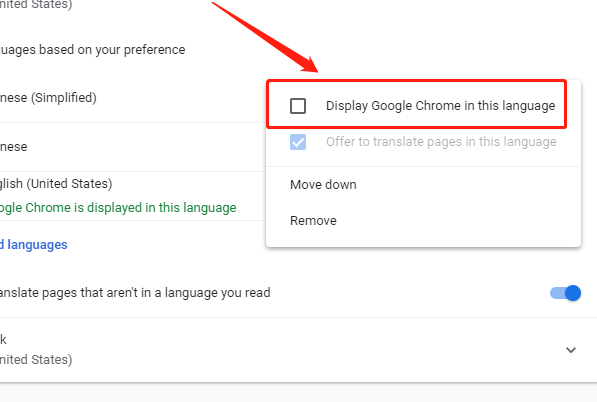The height and width of the screenshot is (402, 597).
Task: Click the green Chrome is displayed in this language text
Action: pos(118,208)
